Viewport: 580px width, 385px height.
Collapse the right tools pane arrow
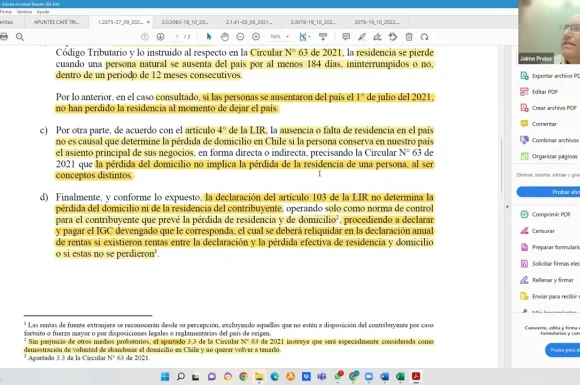507,206
